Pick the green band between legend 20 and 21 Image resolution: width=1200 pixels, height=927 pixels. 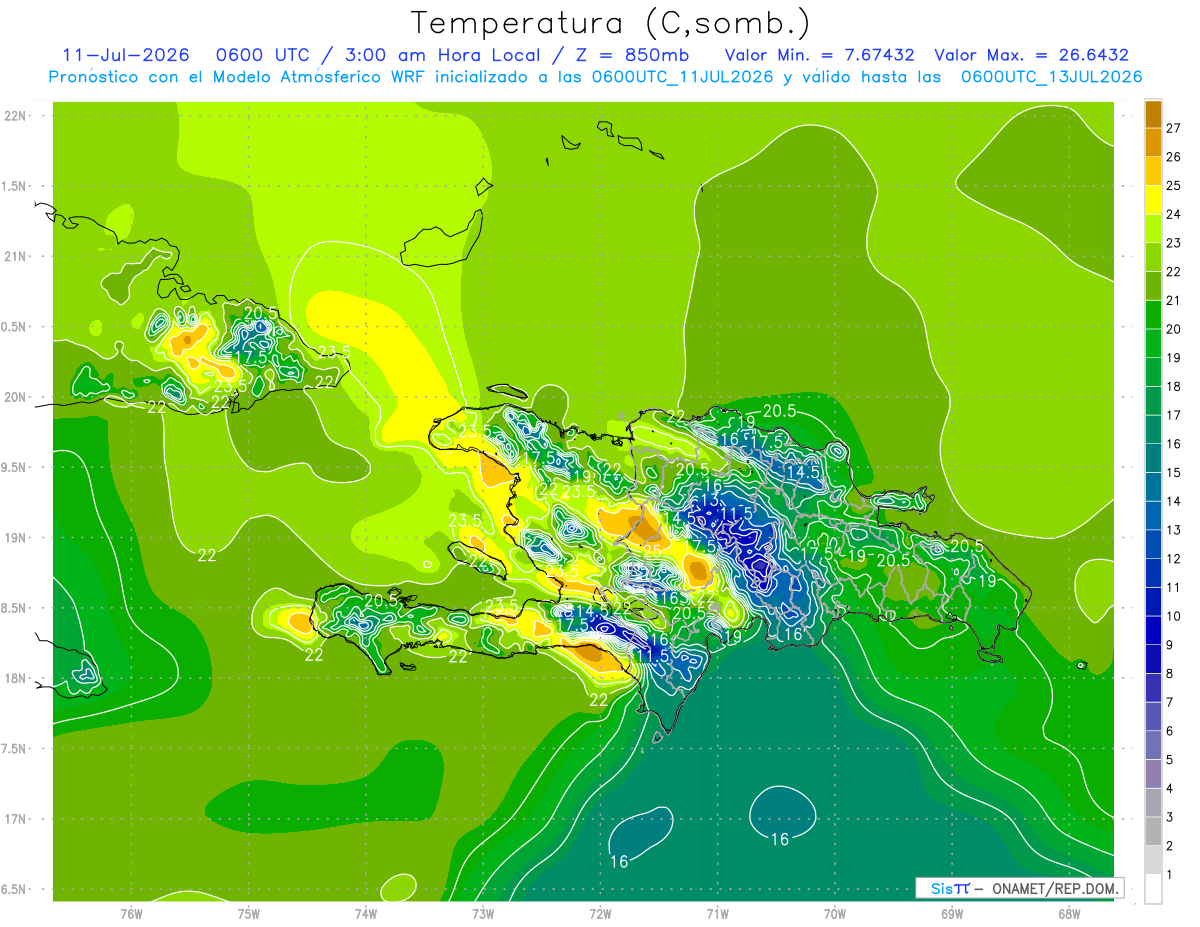pos(1153,315)
